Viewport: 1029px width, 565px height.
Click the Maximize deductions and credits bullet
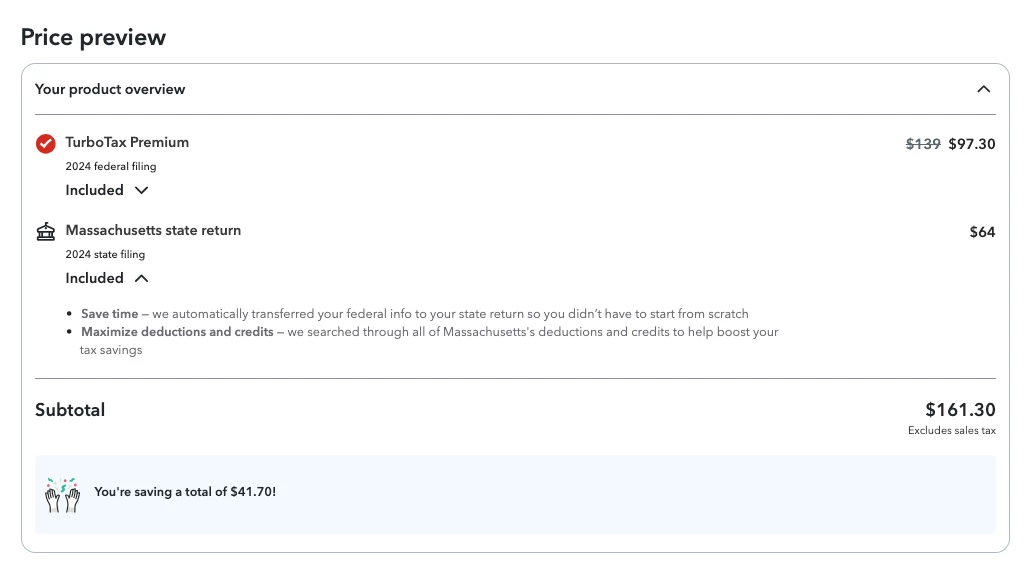[x=429, y=341]
